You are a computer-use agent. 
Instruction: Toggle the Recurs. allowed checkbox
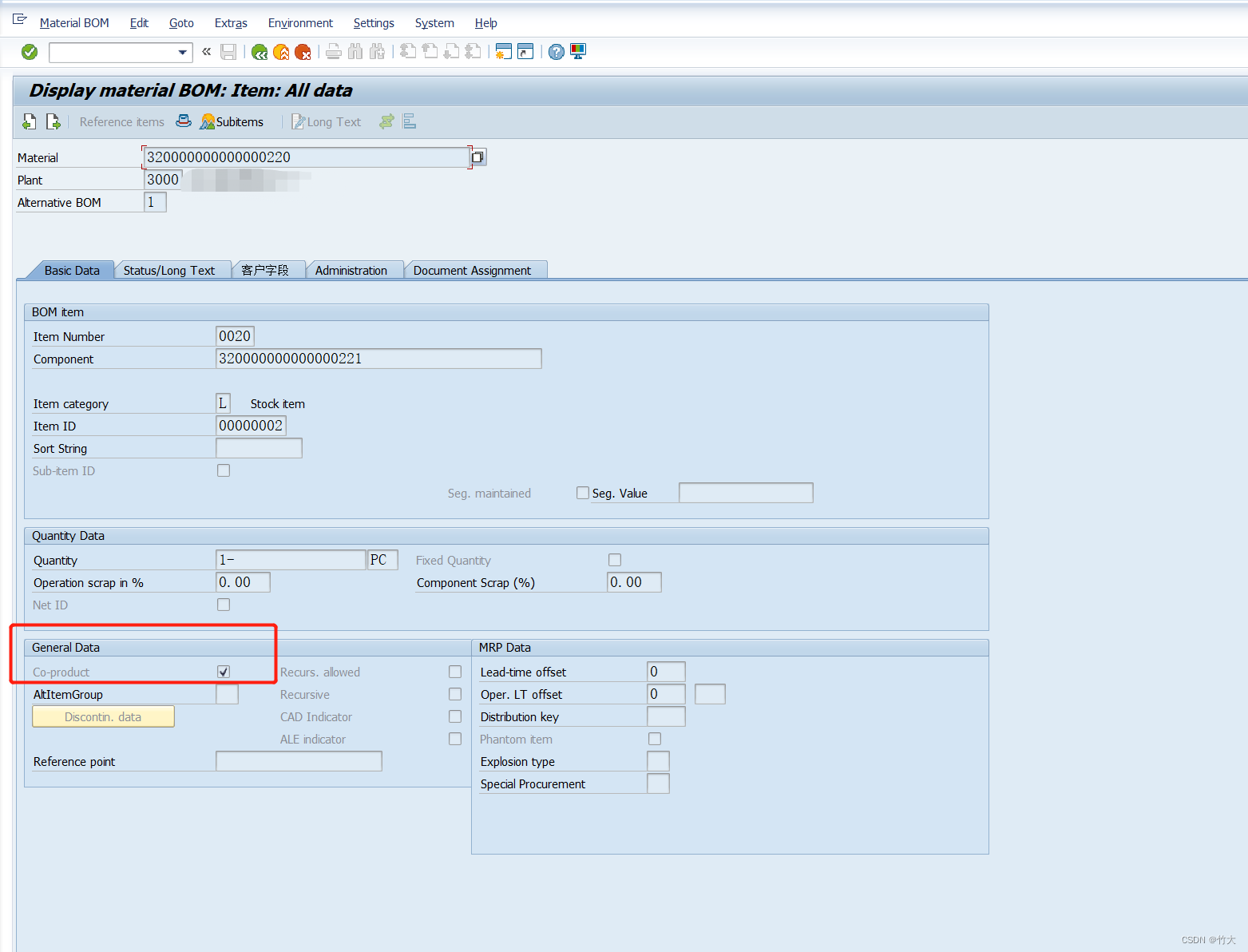click(455, 672)
